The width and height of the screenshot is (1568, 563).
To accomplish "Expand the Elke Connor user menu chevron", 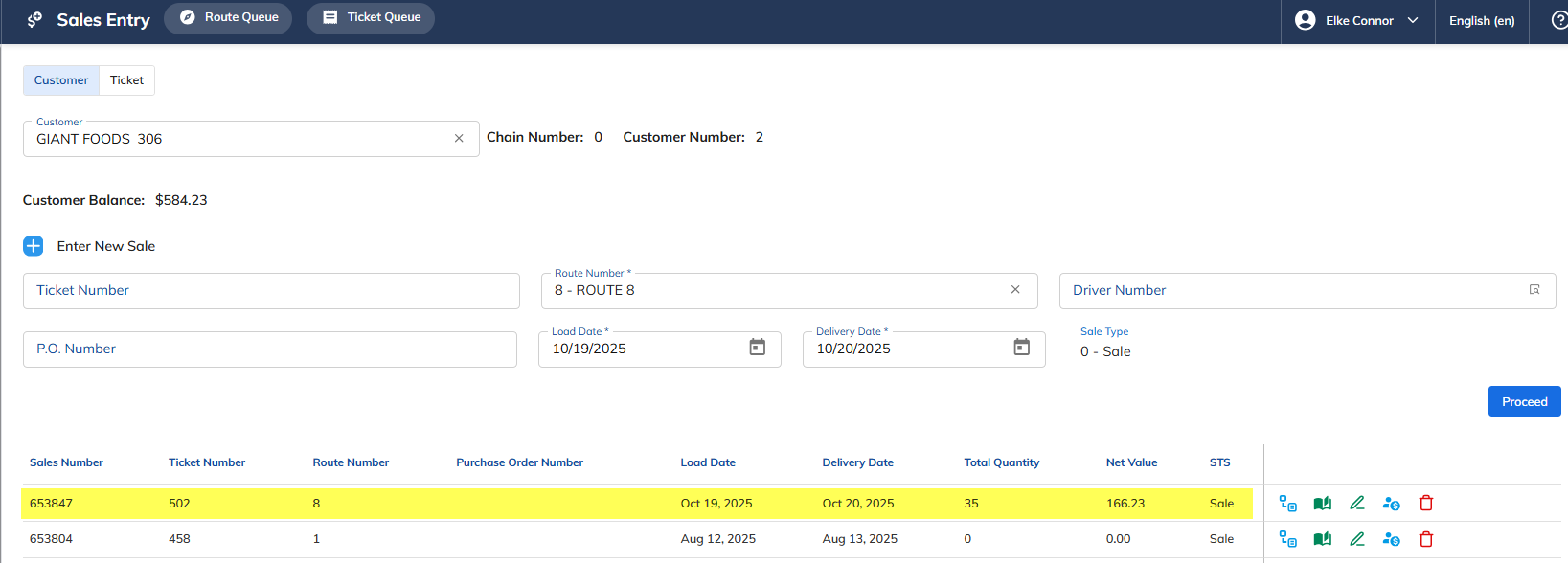I will pos(1413,20).
